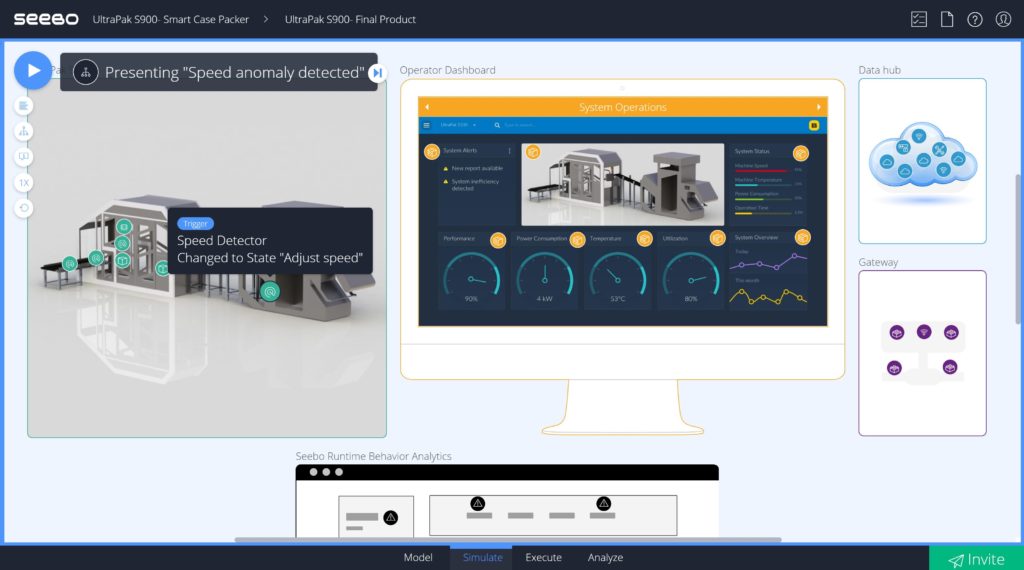Open UltraPak S900- Final Product breadcrumb
Screen dimensions: 1024x570
click(x=350, y=20)
